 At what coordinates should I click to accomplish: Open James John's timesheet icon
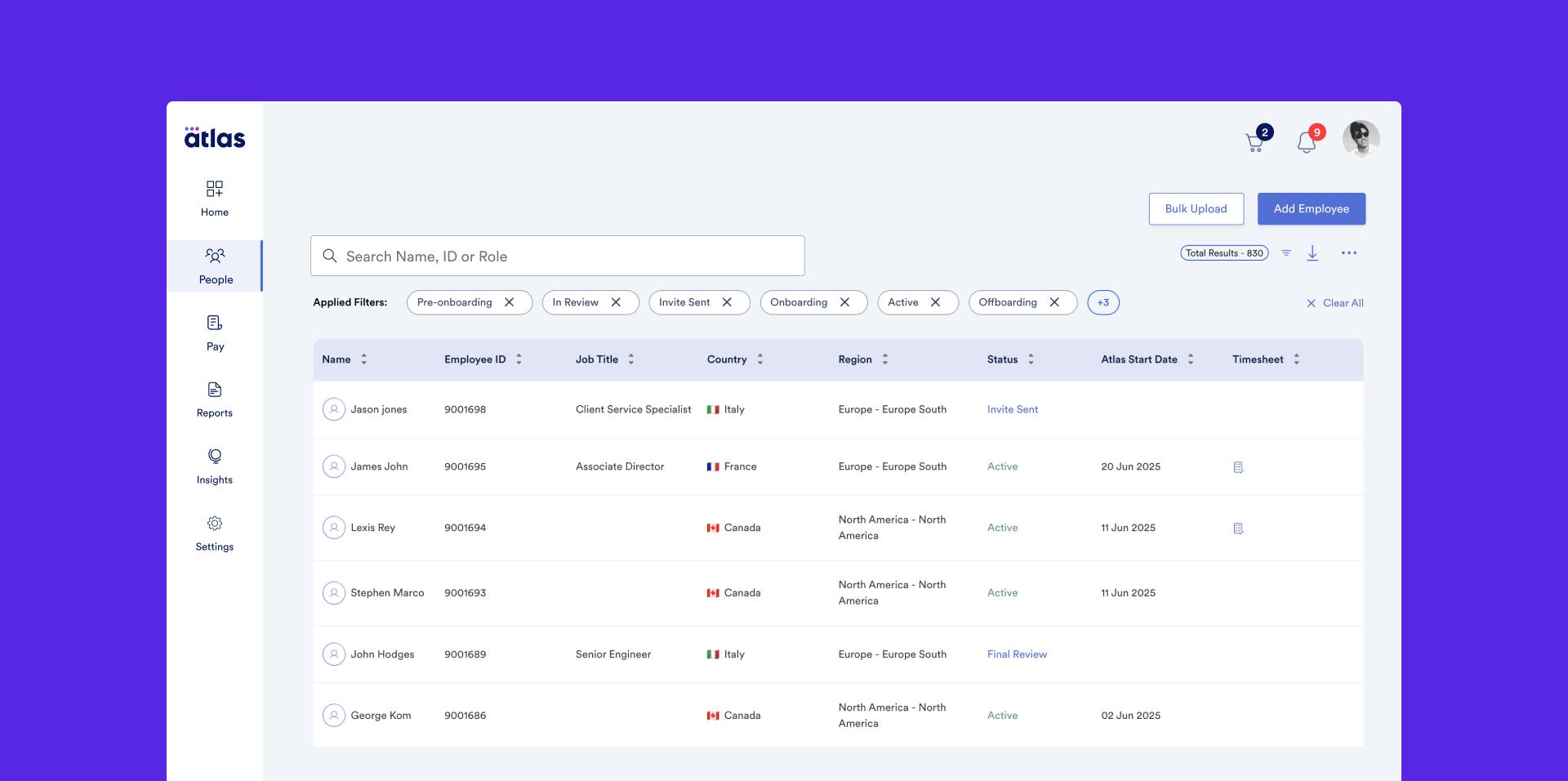click(x=1238, y=467)
